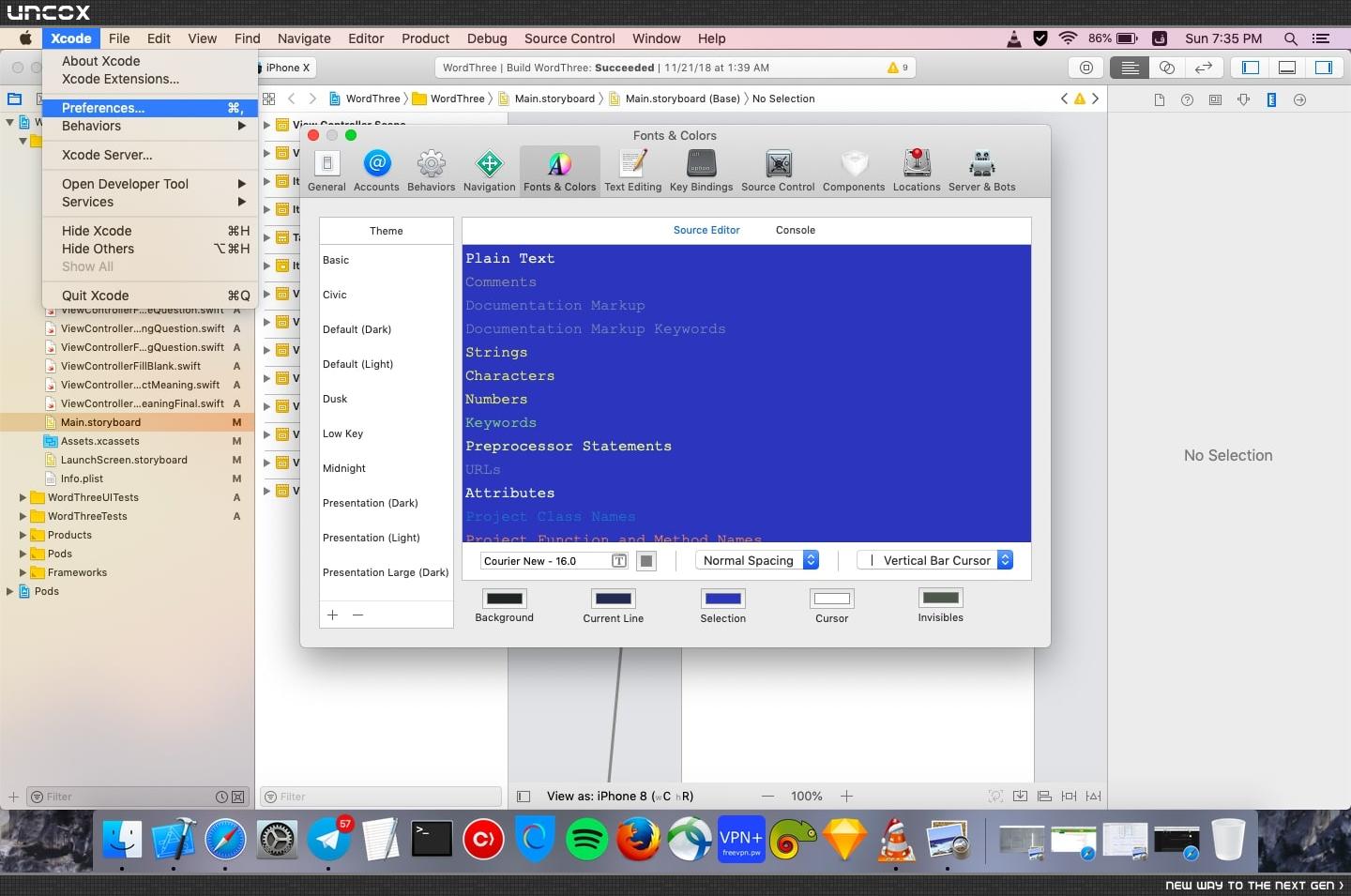Open the Selection color well
This screenshot has height=896, width=1351.
tap(722, 599)
